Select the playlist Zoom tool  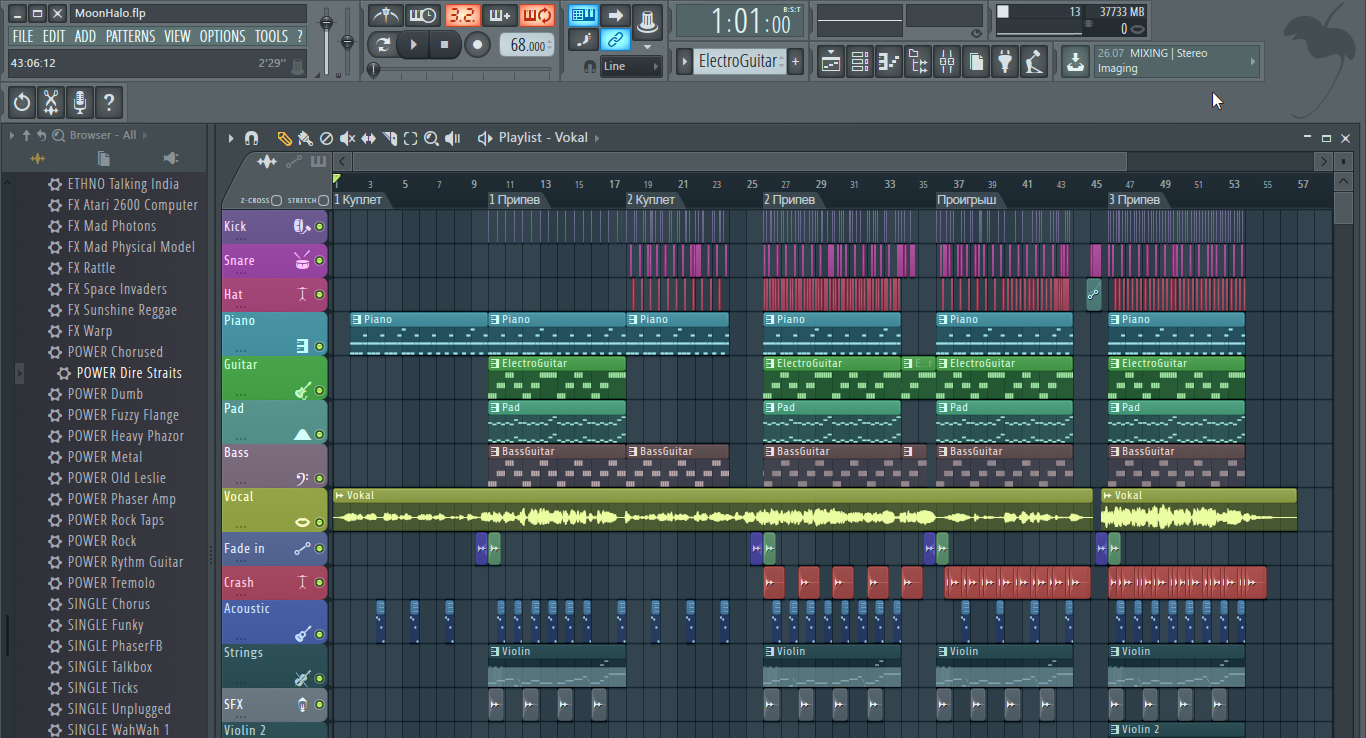[x=431, y=138]
